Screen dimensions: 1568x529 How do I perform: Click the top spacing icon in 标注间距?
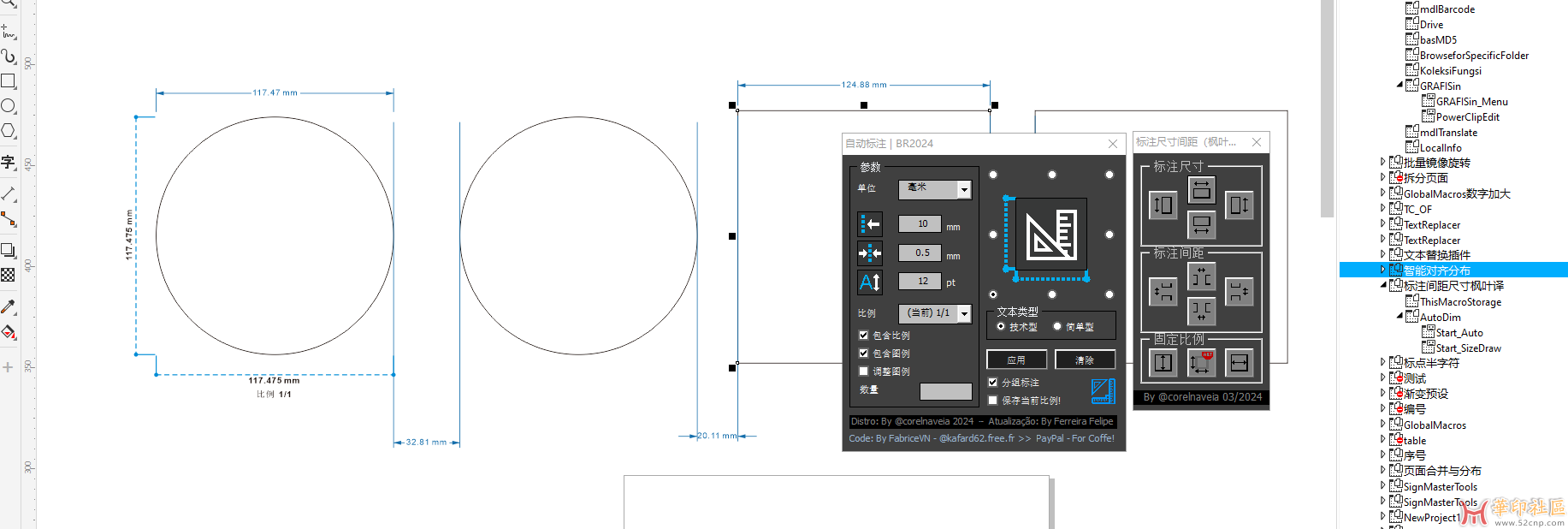click(1201, 276)
